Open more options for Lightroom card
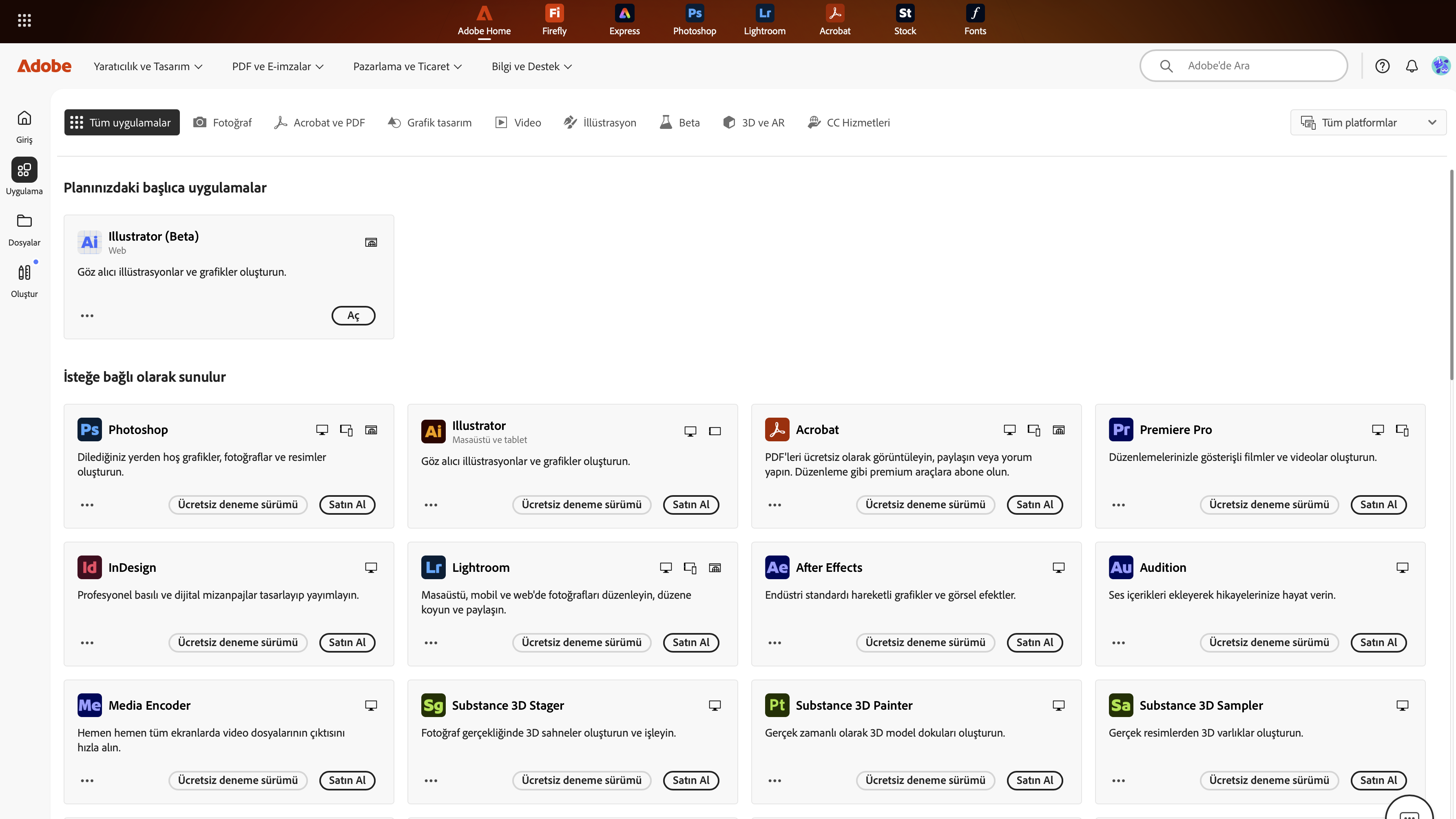 [x=431, y=643]
